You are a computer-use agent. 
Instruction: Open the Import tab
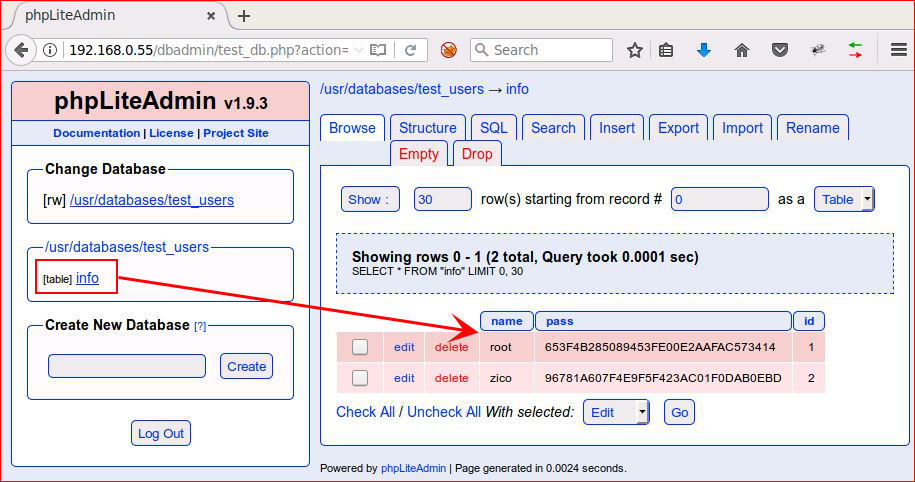click(742, 128)
